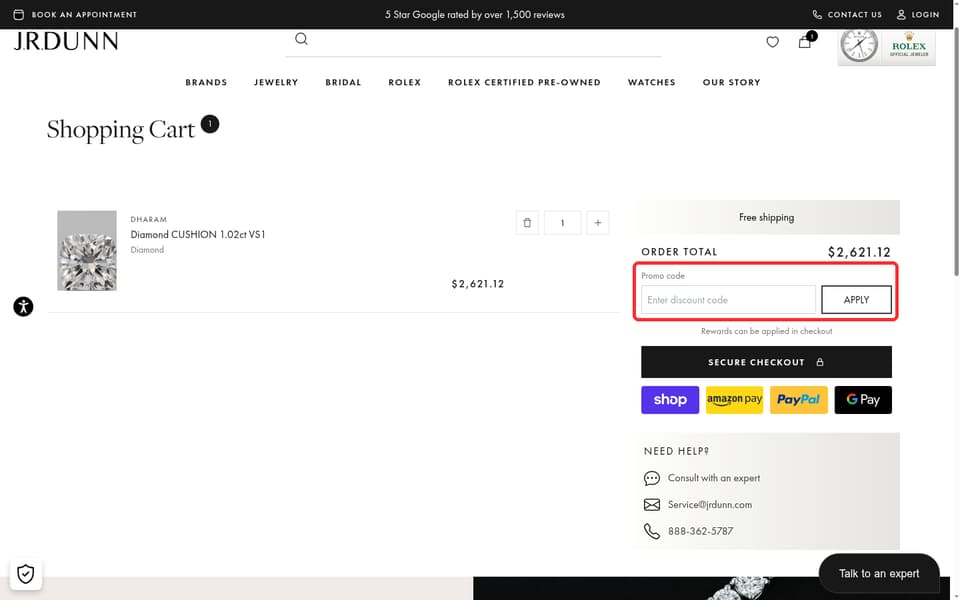The width and height of the screenshot is (960, 600).
Task: Click the DHARAM brand label
Action: [x=149, y=219]
